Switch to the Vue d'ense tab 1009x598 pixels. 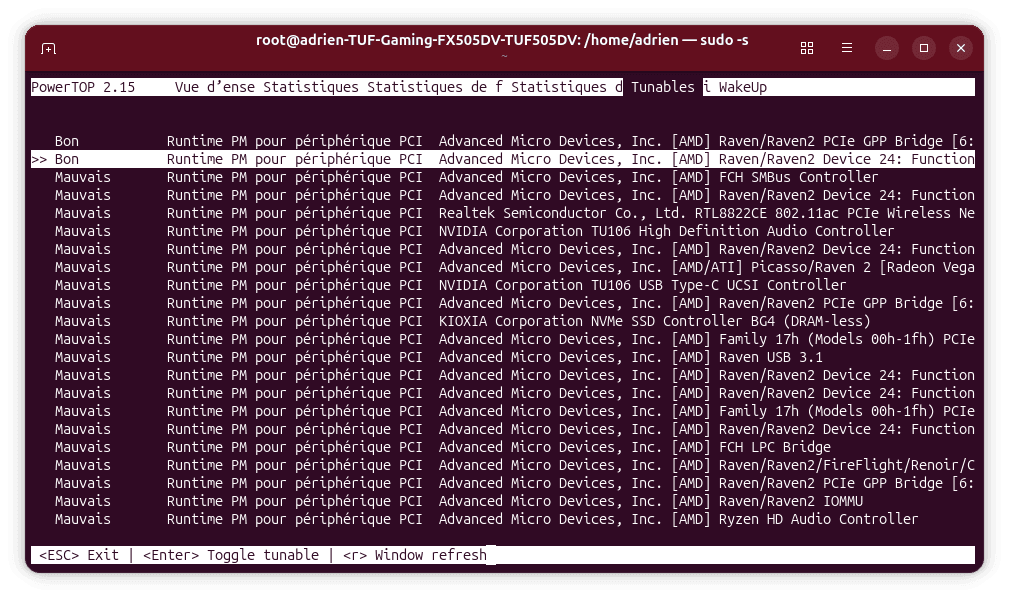(214, 87)
